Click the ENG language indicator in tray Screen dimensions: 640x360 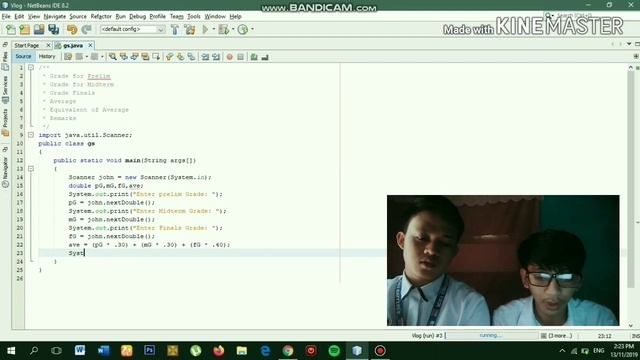pyautogui.click(x=598, y=351)
